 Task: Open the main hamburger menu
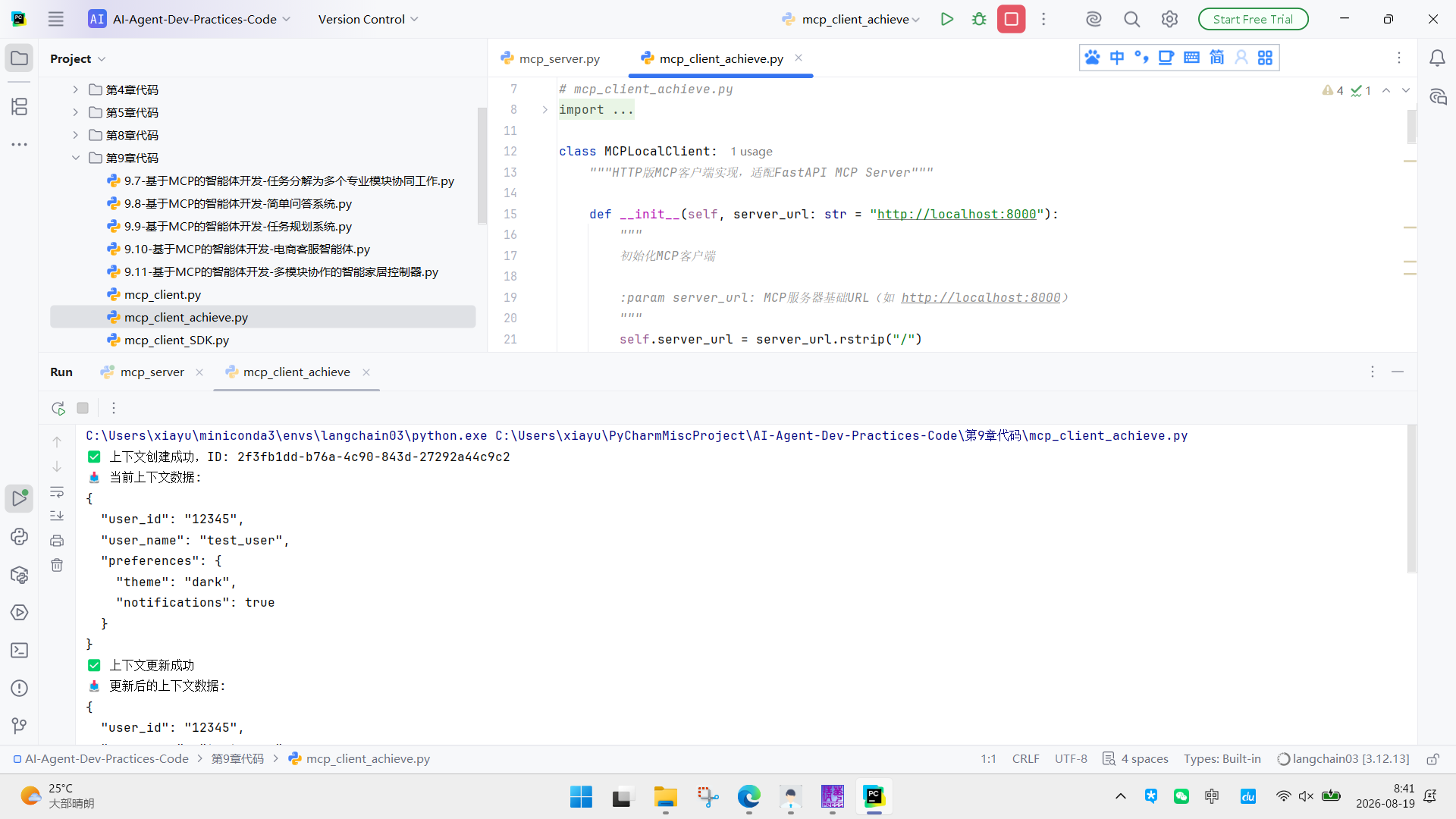pos(56,19)
